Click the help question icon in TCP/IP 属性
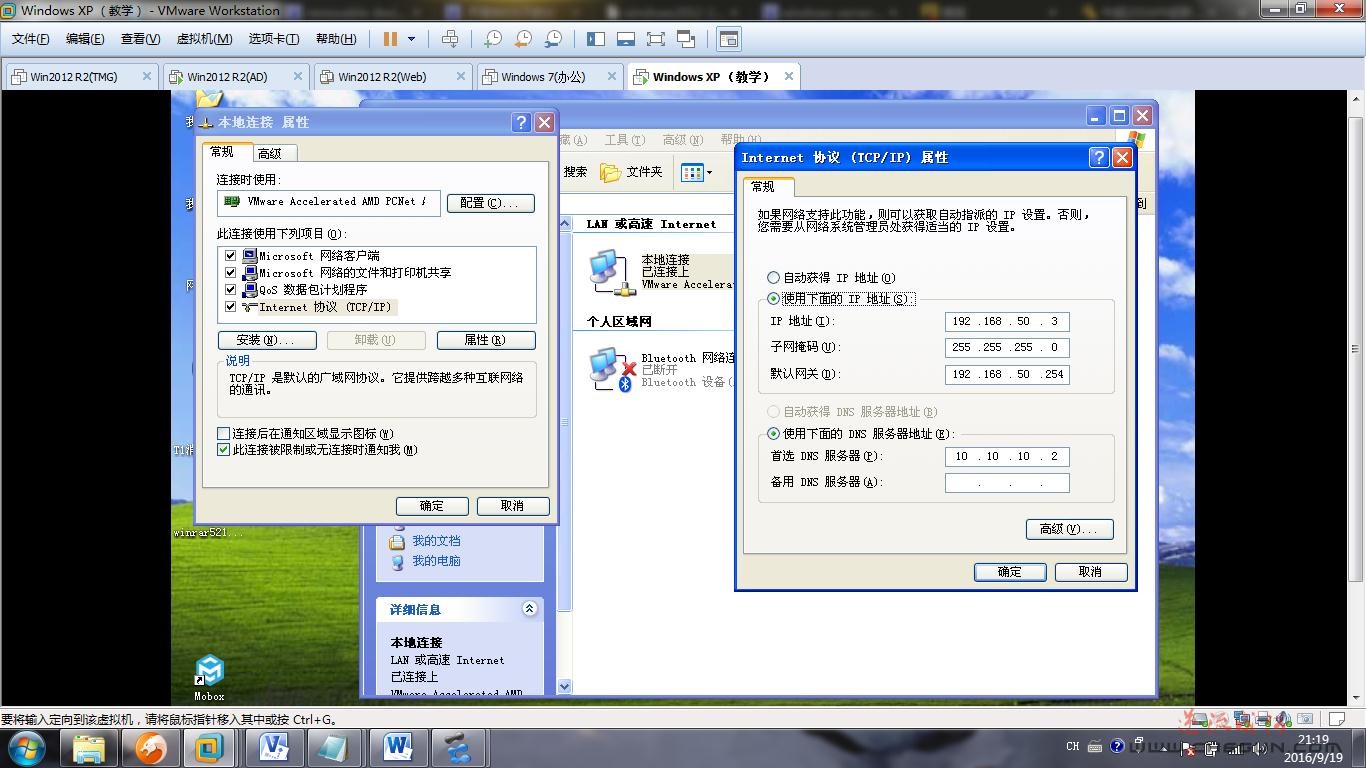 coord(1099,158)
